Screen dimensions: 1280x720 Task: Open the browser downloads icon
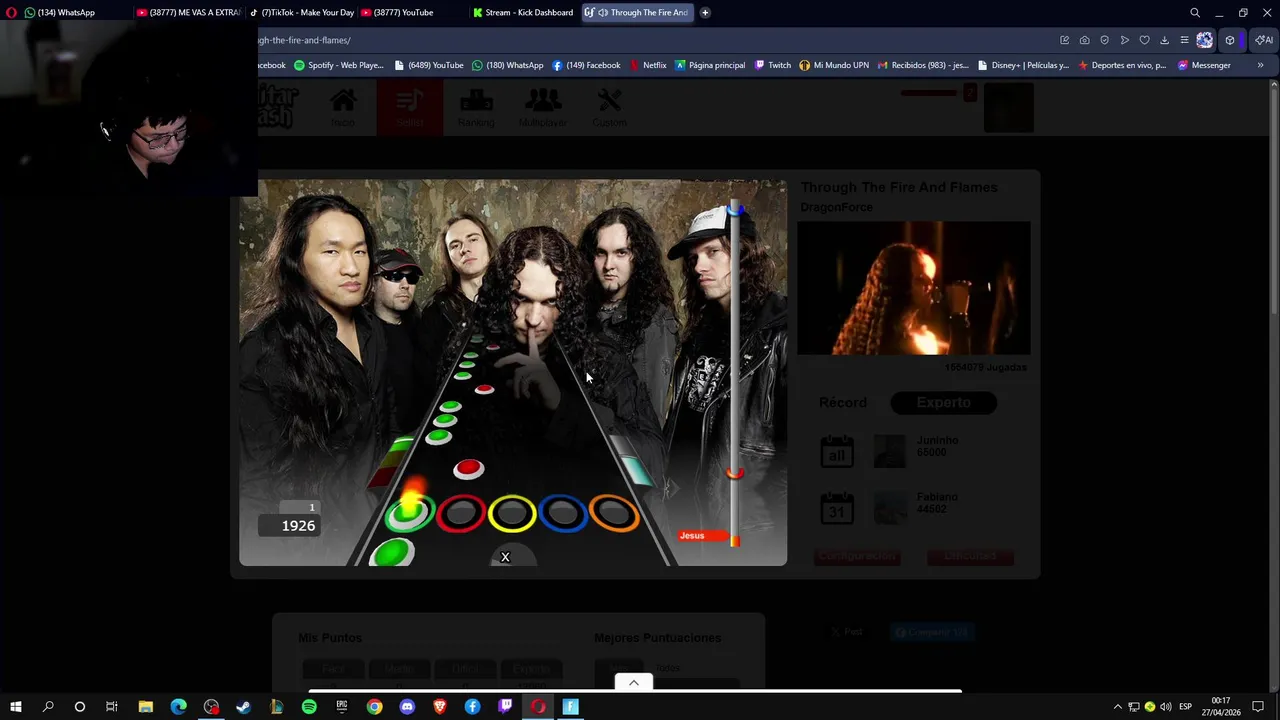1164,40
